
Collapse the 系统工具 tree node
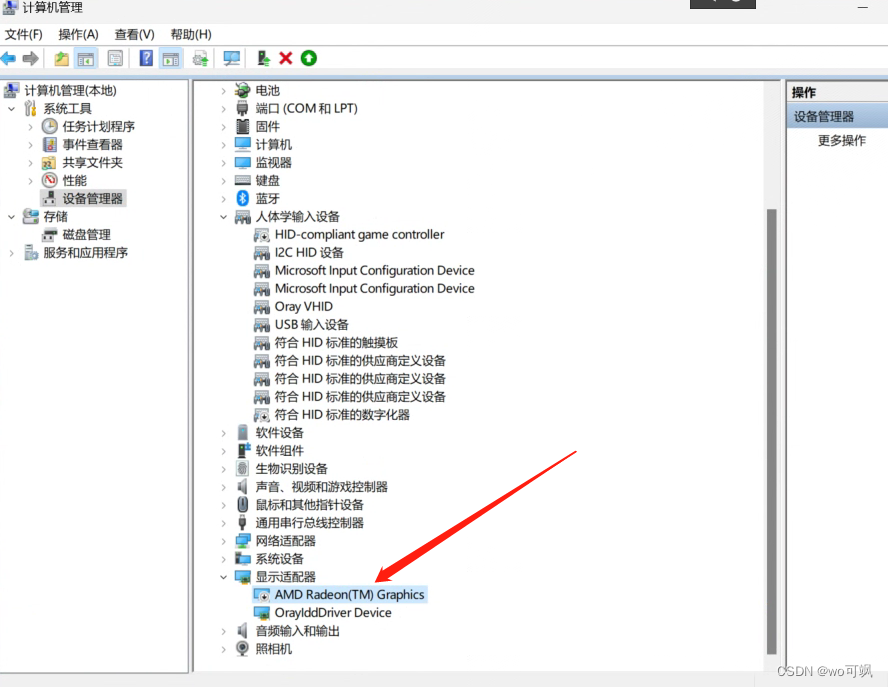[x=11, y=108]
